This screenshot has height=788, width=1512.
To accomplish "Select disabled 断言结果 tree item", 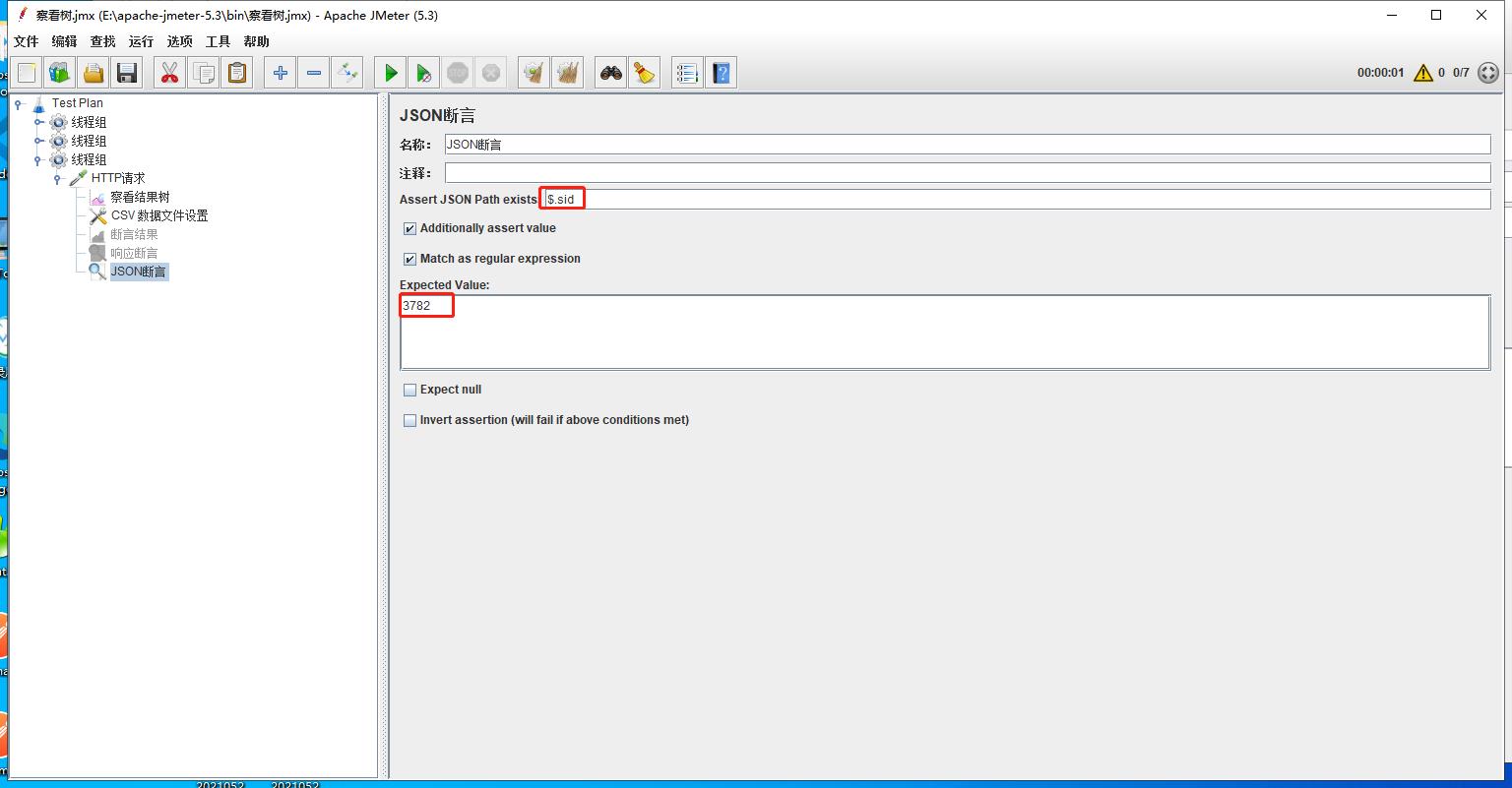I will coord(134,234).
